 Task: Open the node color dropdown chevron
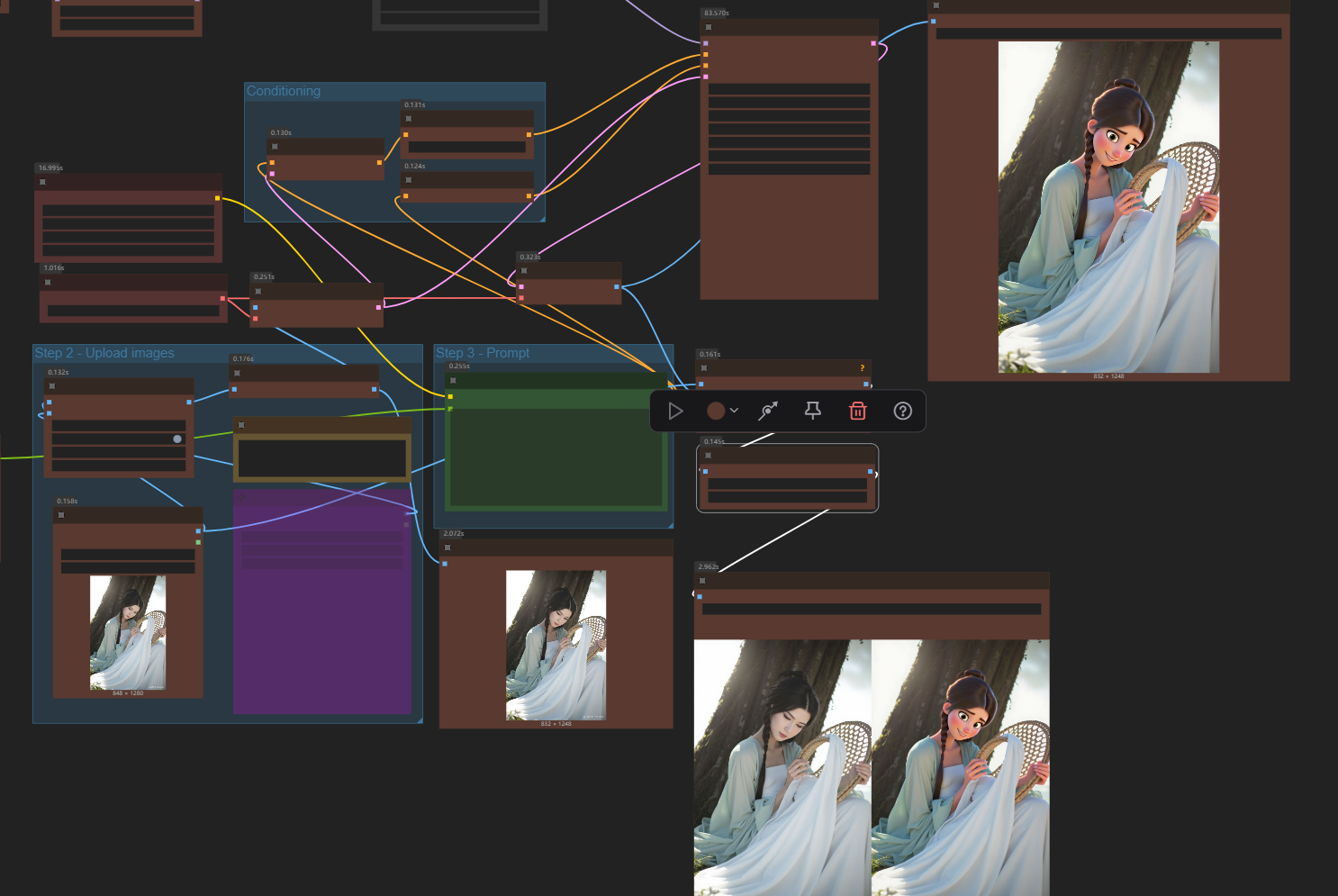[x=735, y=412]
